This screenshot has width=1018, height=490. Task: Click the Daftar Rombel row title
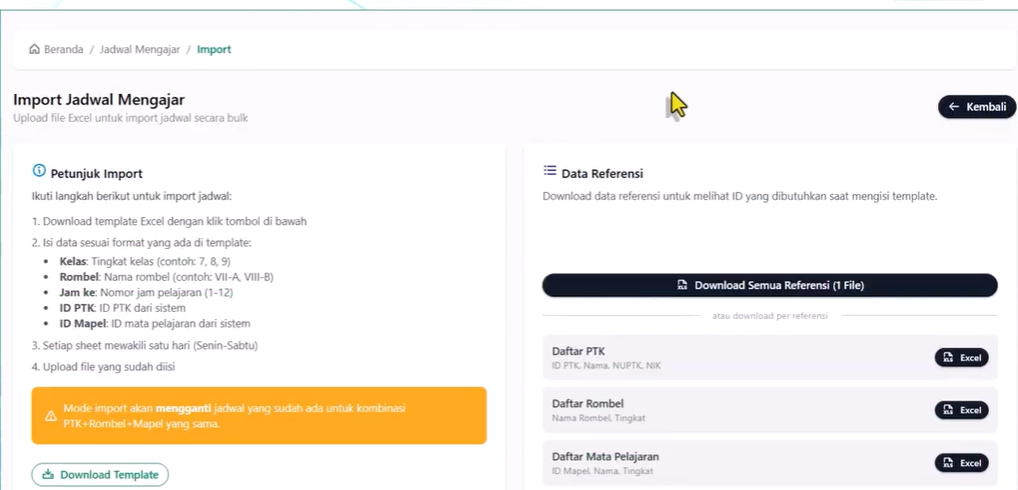(588, 404)
